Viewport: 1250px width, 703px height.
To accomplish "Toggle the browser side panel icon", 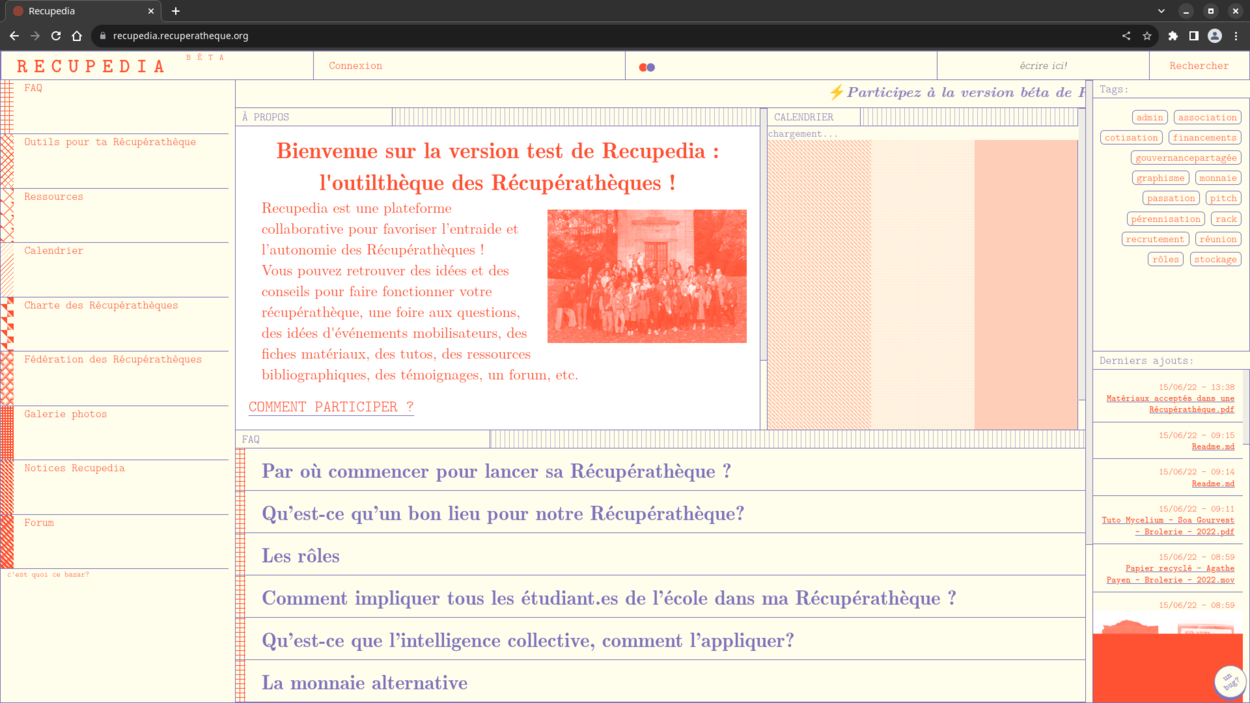I will pos(1194,36).
